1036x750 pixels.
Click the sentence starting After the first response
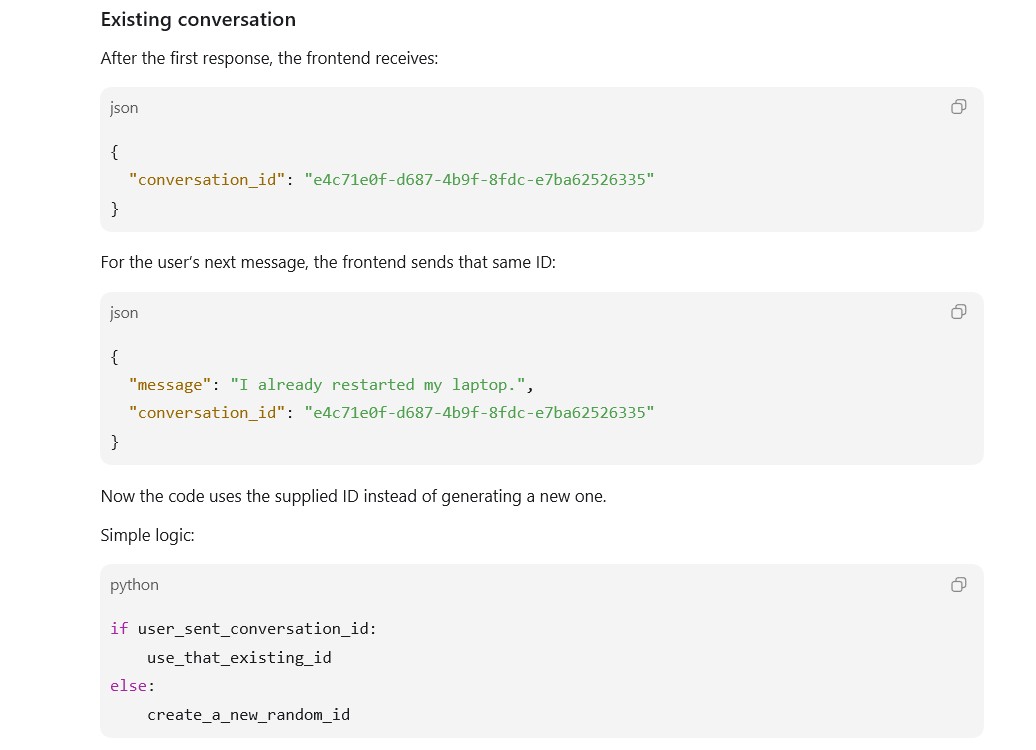[x=269, y=58]
